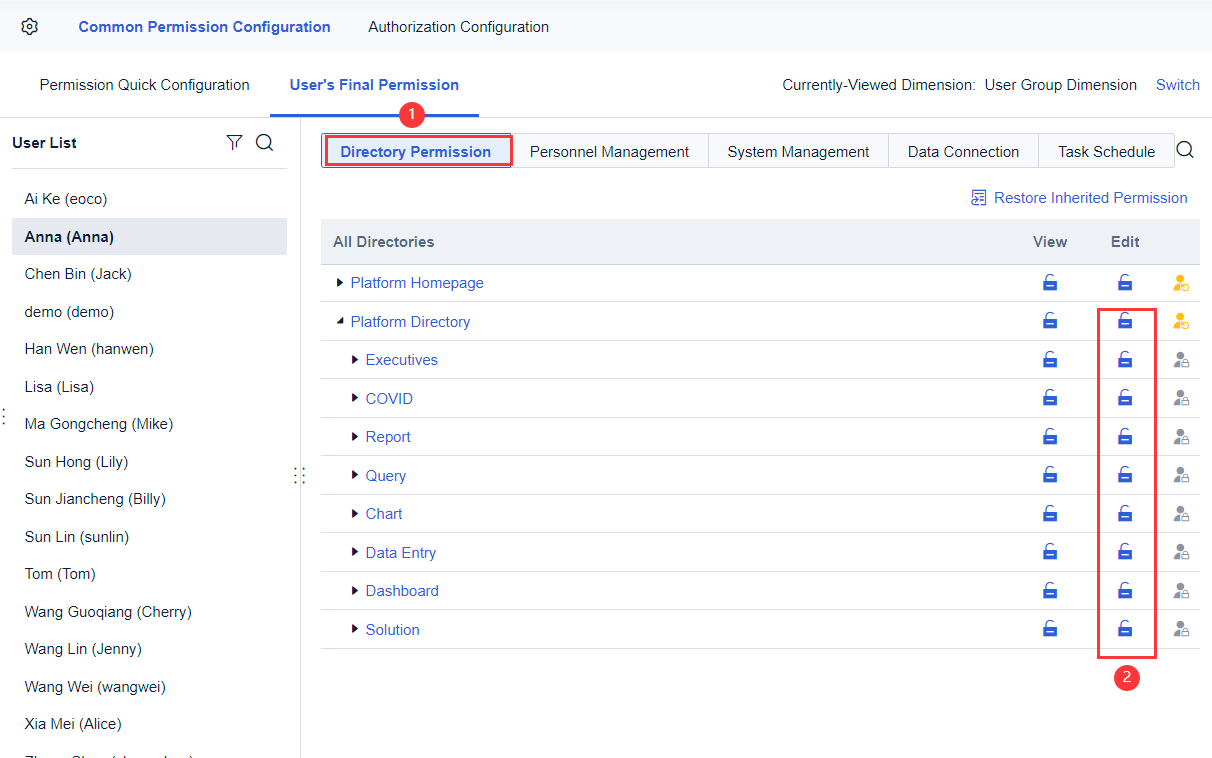Image resolution: width=1212 pixels, height=758 pixels.
Task: Toggle View permission lock for Report
Action: pos(1050,437)
